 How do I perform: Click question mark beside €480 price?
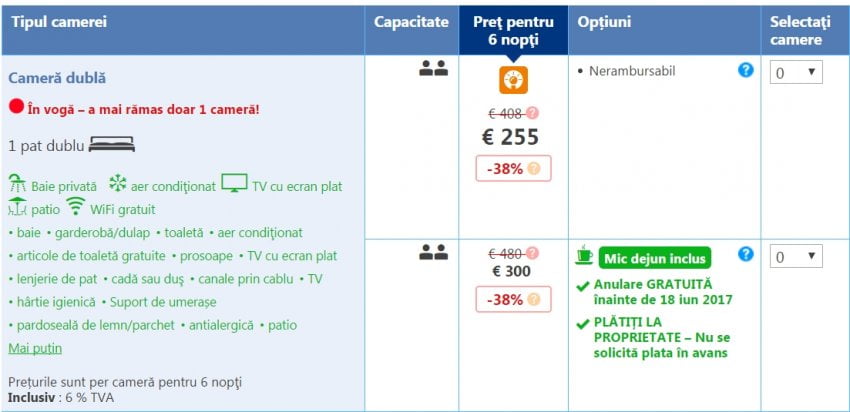[x=533, y=253]
